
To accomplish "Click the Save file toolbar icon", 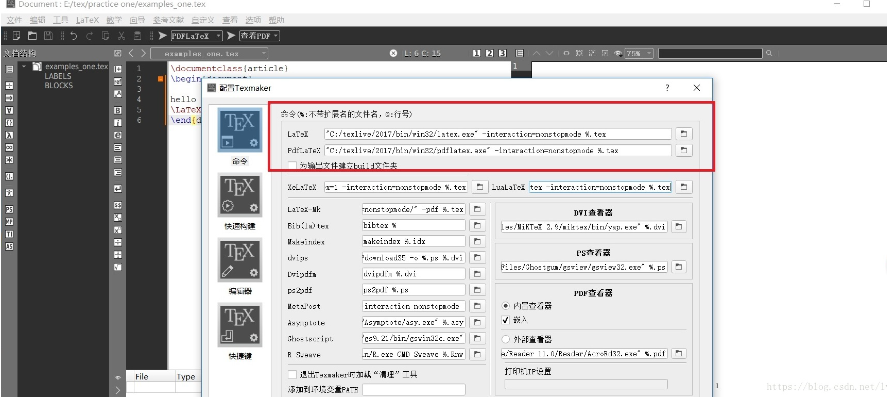I will pos(49,36).
